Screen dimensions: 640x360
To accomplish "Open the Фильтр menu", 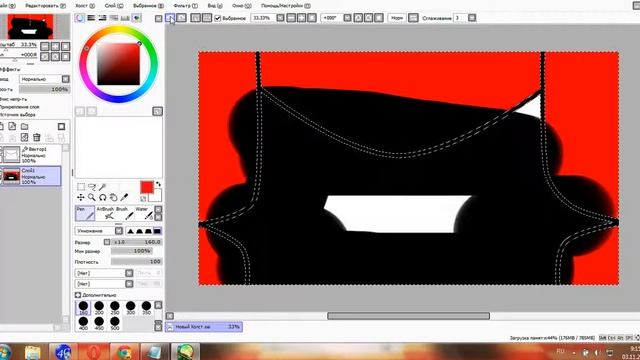I will 185,6.
